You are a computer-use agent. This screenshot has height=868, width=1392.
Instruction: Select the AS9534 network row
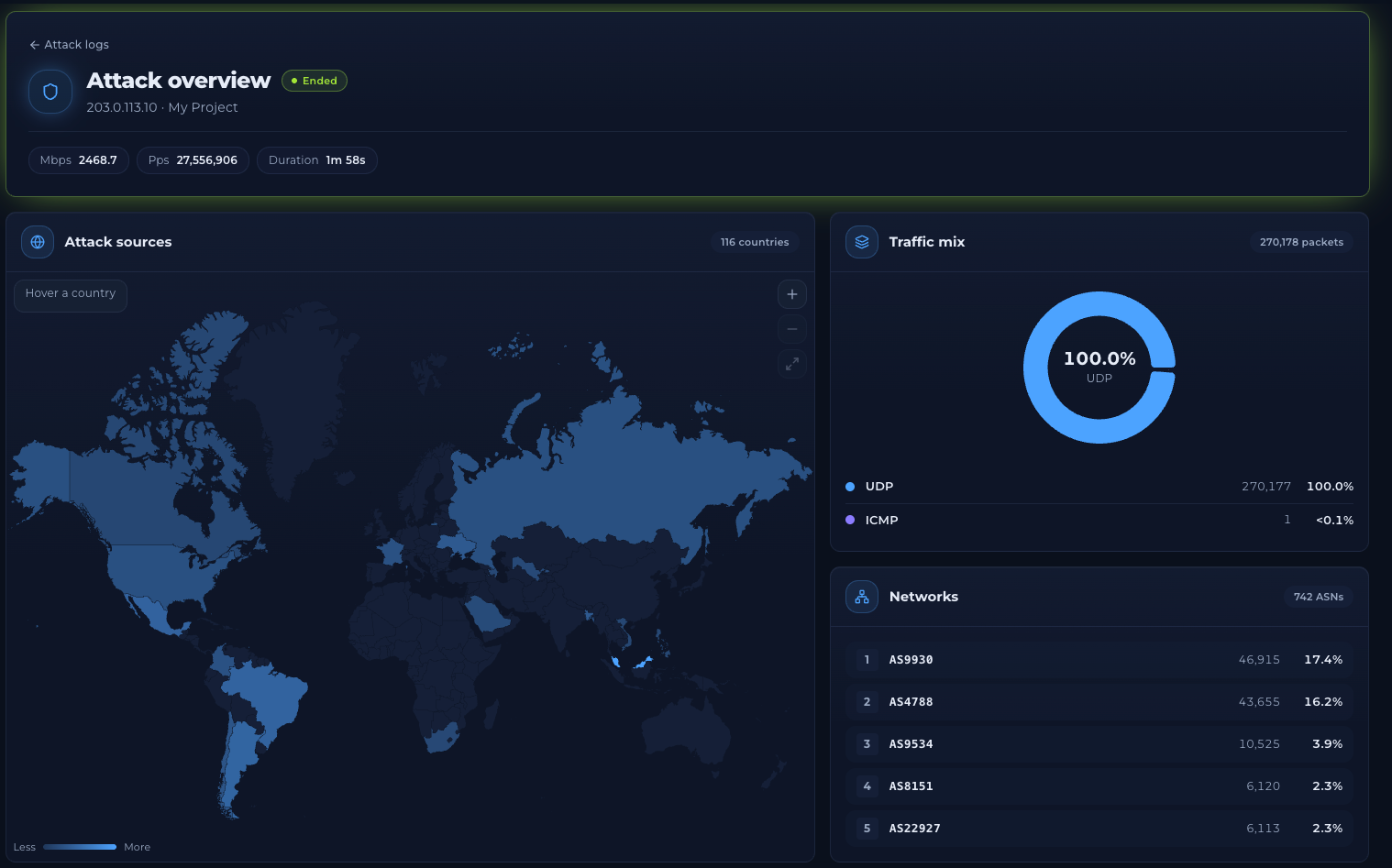coord(1099,744)
